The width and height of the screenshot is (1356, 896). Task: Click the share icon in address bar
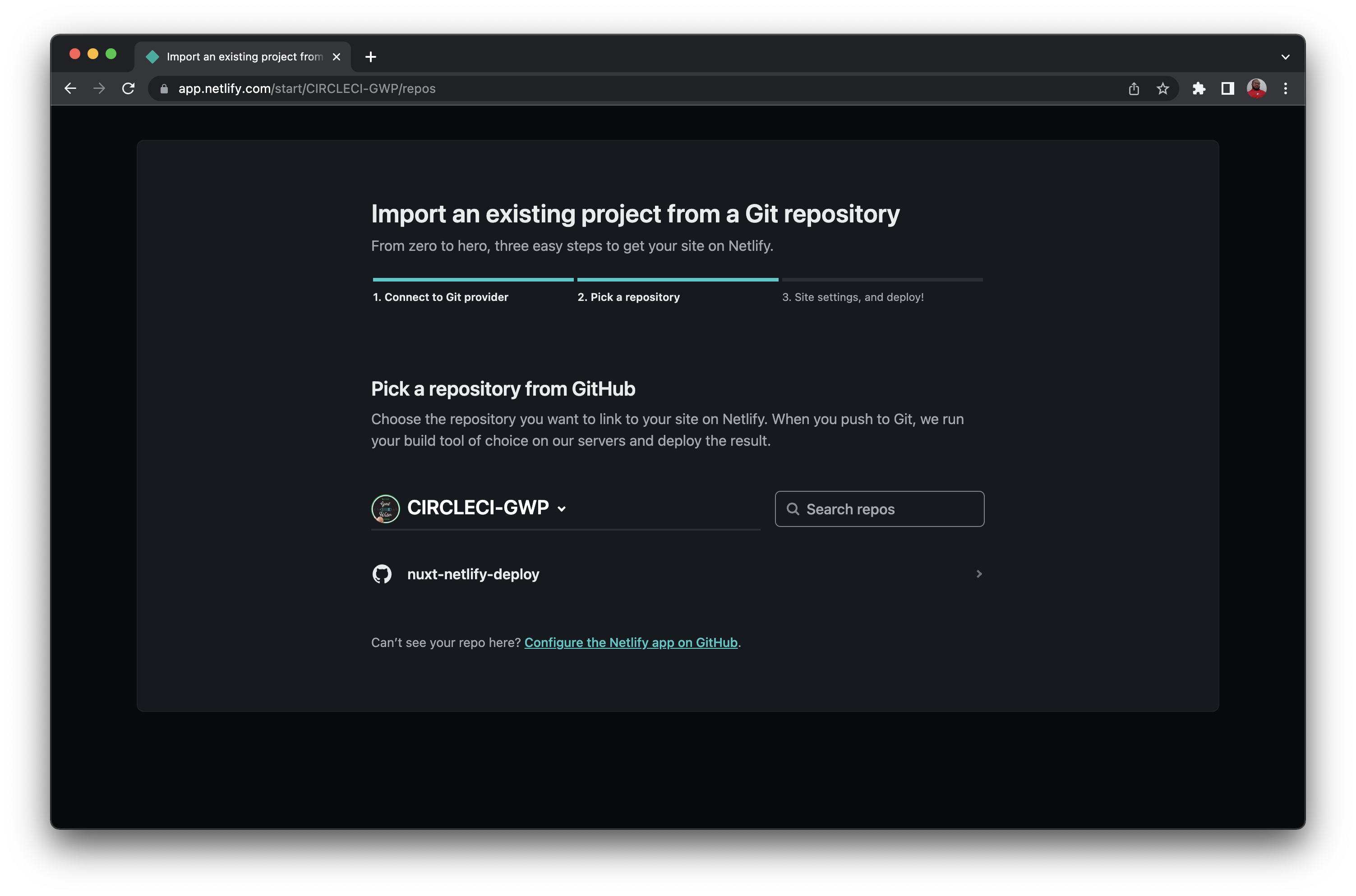(x=1134, y=88)
